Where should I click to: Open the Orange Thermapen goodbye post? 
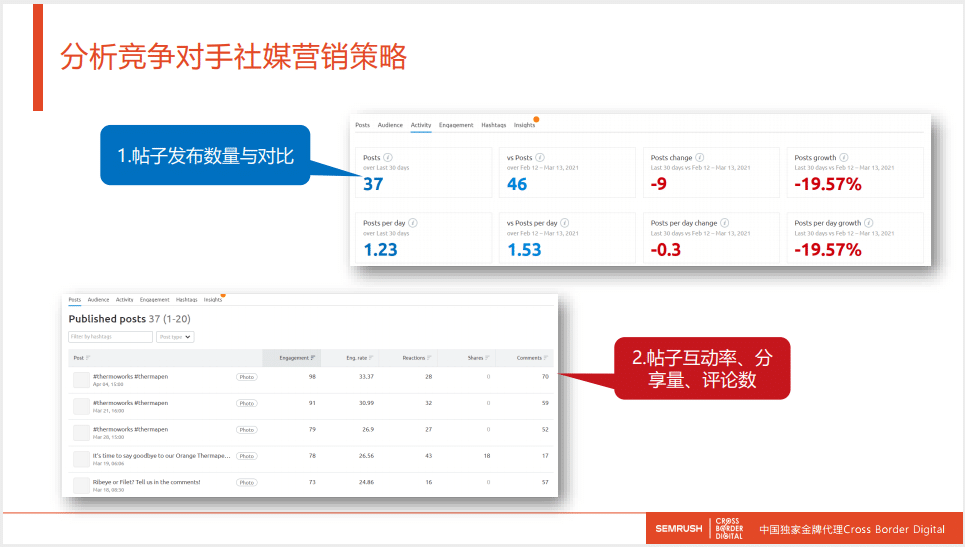click(160, 455)
